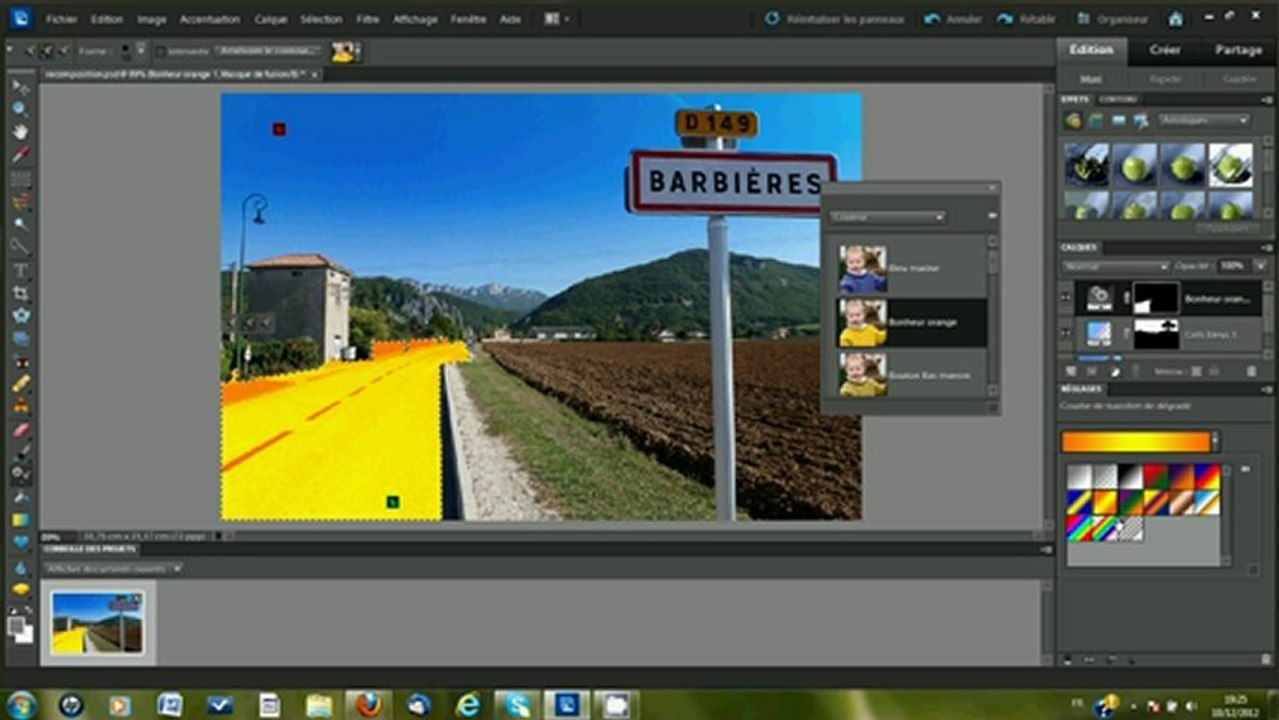Select the Eraser tool
Screen dimensions: 1279x720
pyautogui.click(x=20, y=430)
